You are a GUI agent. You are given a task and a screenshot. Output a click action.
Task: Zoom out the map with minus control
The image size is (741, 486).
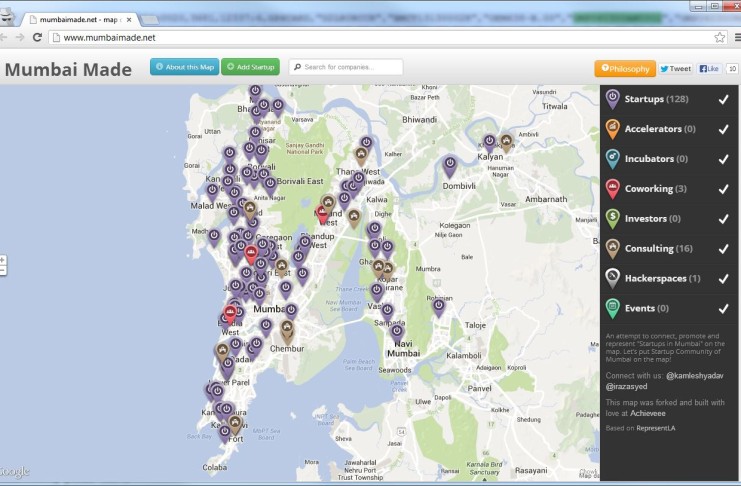pos(3,270)
